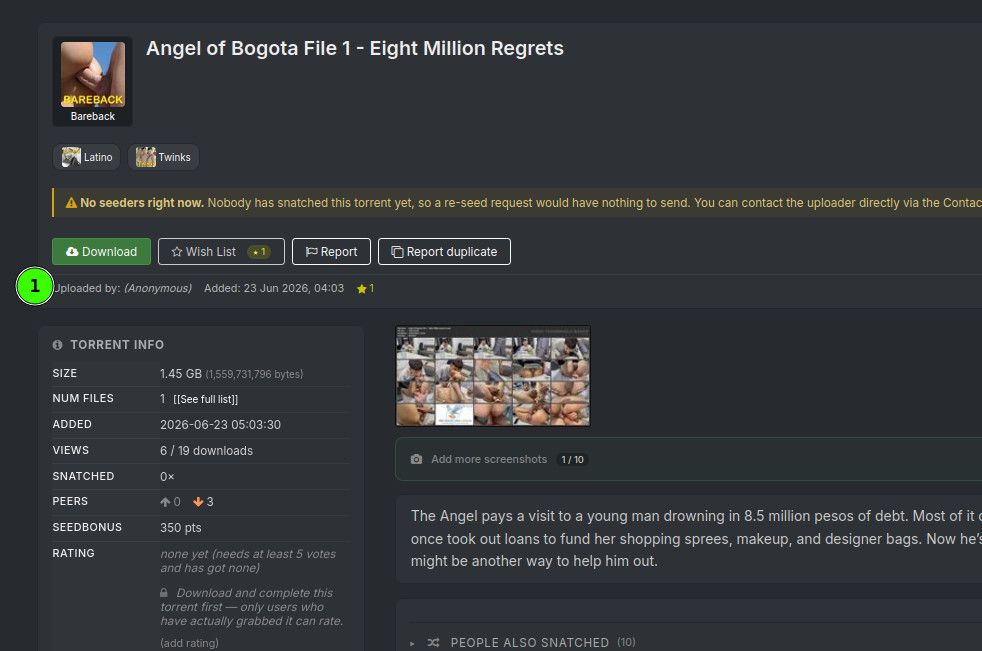Image resolution: width=982 pixels, height=651 pixels.
Task: Open the See full list link
Action: tap(205, 399)
